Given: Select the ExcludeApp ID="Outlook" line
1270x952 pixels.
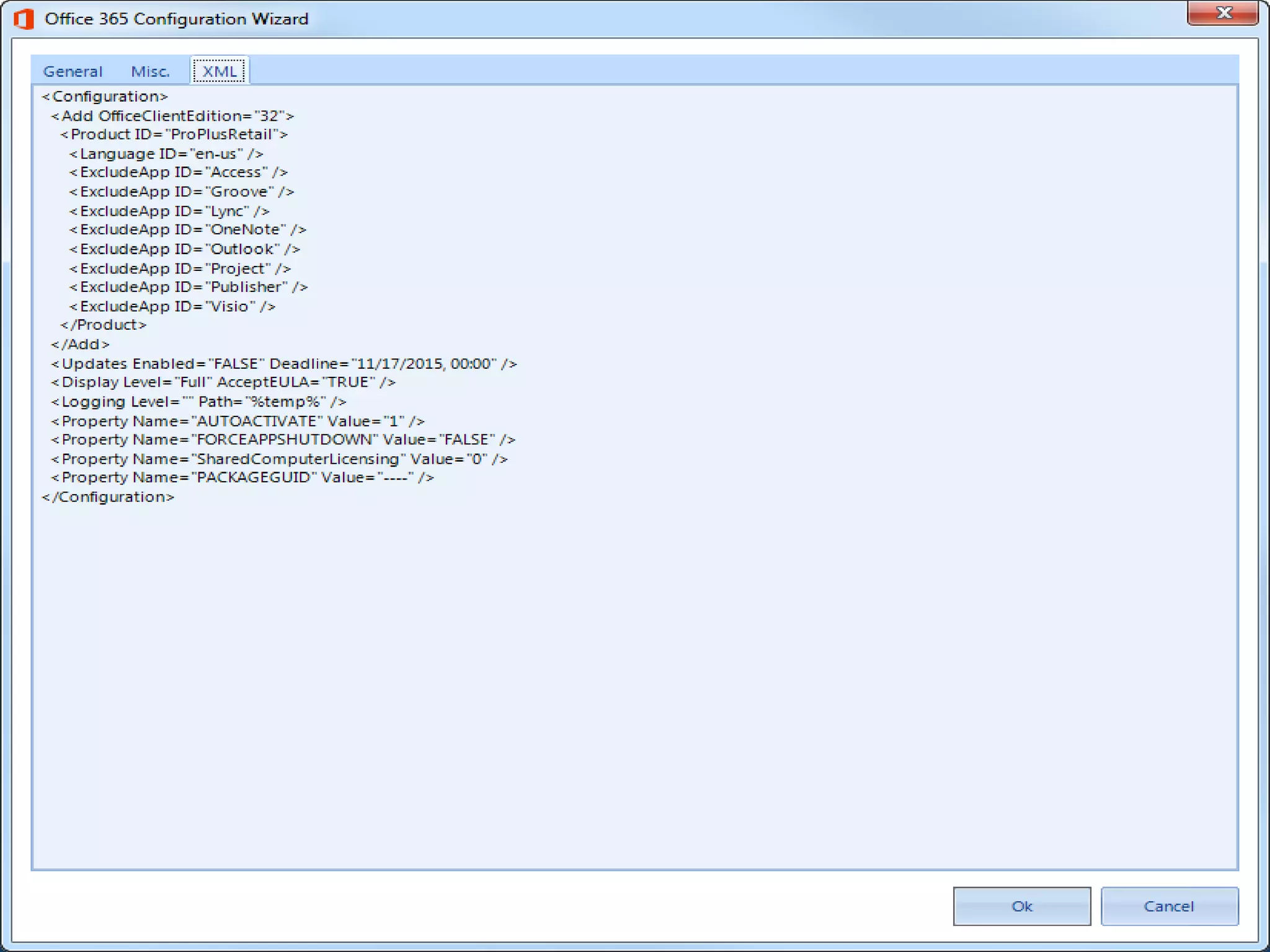Looking at the screenshot, I should tap(185, 249).
